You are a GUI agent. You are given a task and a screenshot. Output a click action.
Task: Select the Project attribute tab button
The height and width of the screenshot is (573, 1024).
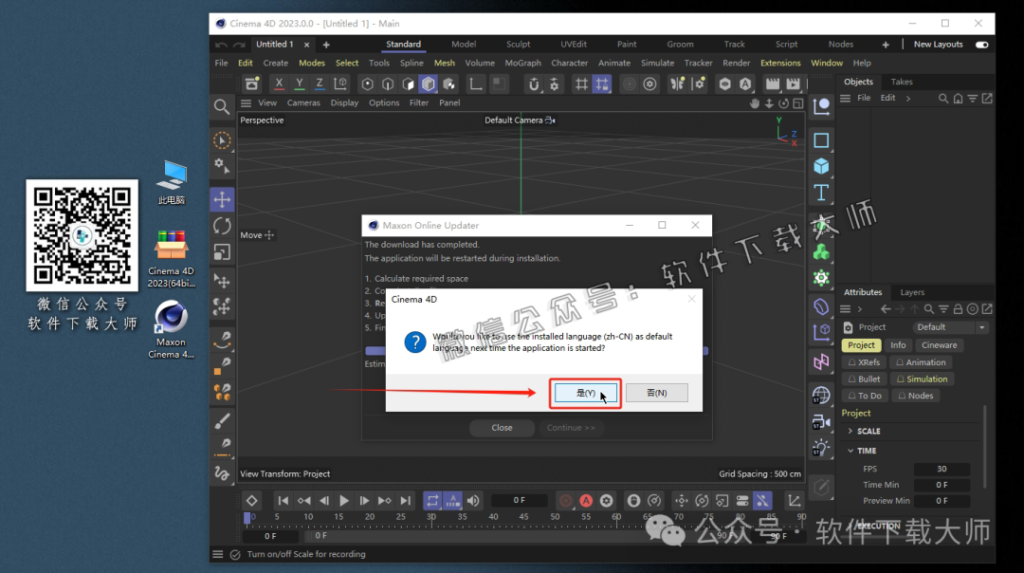pos(861,345)
